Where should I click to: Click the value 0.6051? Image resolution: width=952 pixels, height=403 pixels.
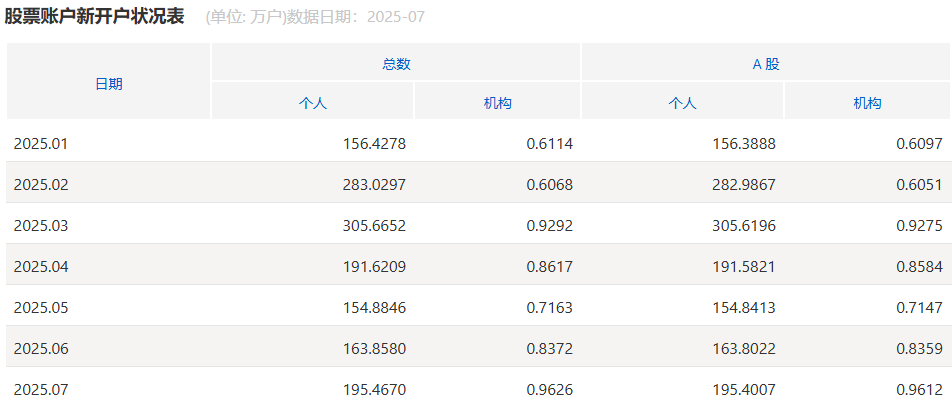920,185
